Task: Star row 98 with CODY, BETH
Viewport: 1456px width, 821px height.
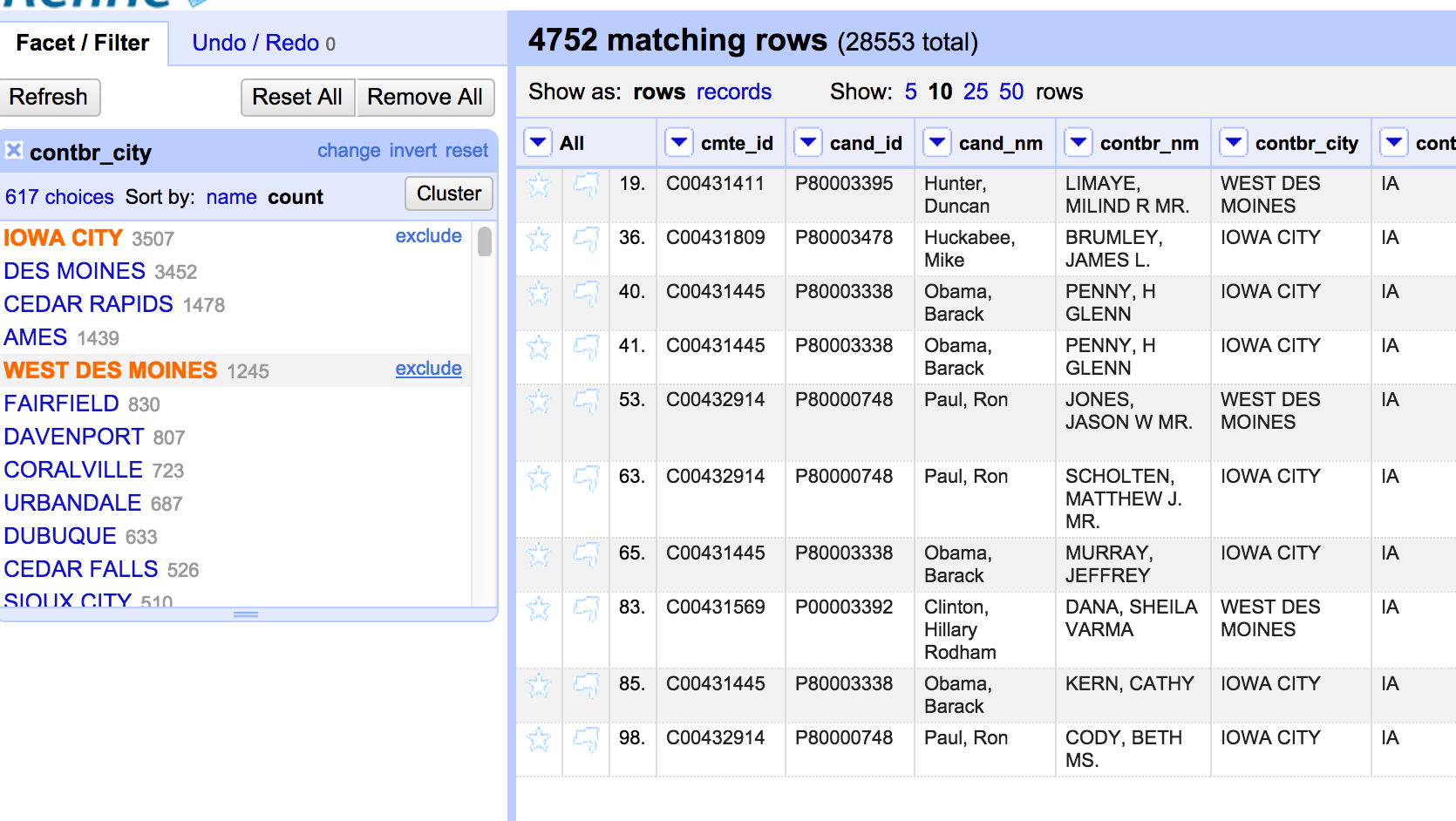Action: (539, 739)
